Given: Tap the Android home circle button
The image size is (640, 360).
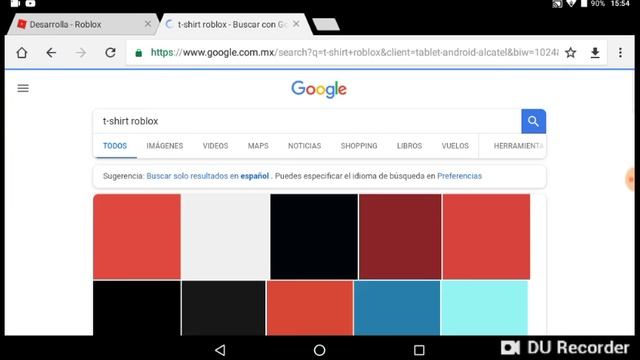Looking at the screenshot, I should pyautogui.click(x=320, y=350).
